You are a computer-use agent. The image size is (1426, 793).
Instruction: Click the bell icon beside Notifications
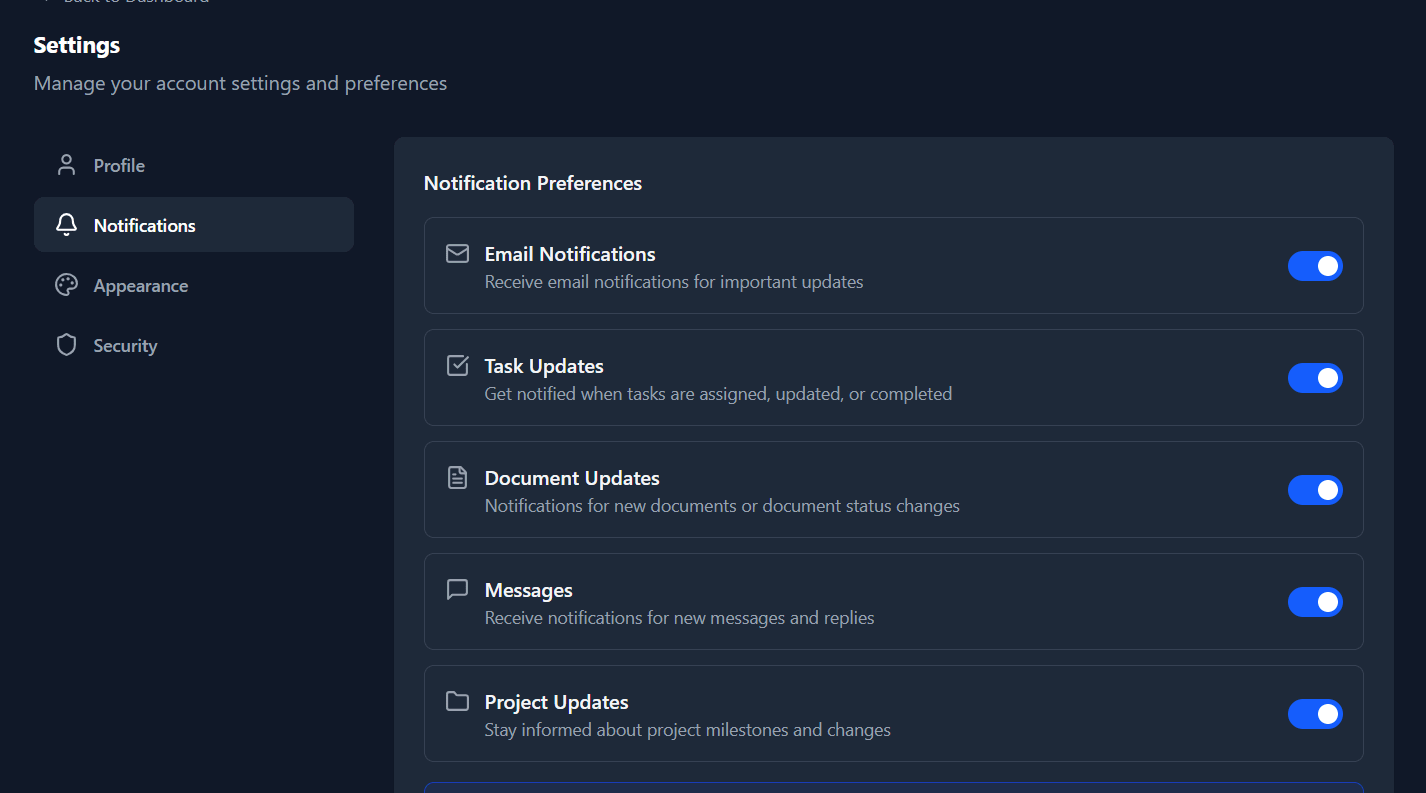pos(66,224)
